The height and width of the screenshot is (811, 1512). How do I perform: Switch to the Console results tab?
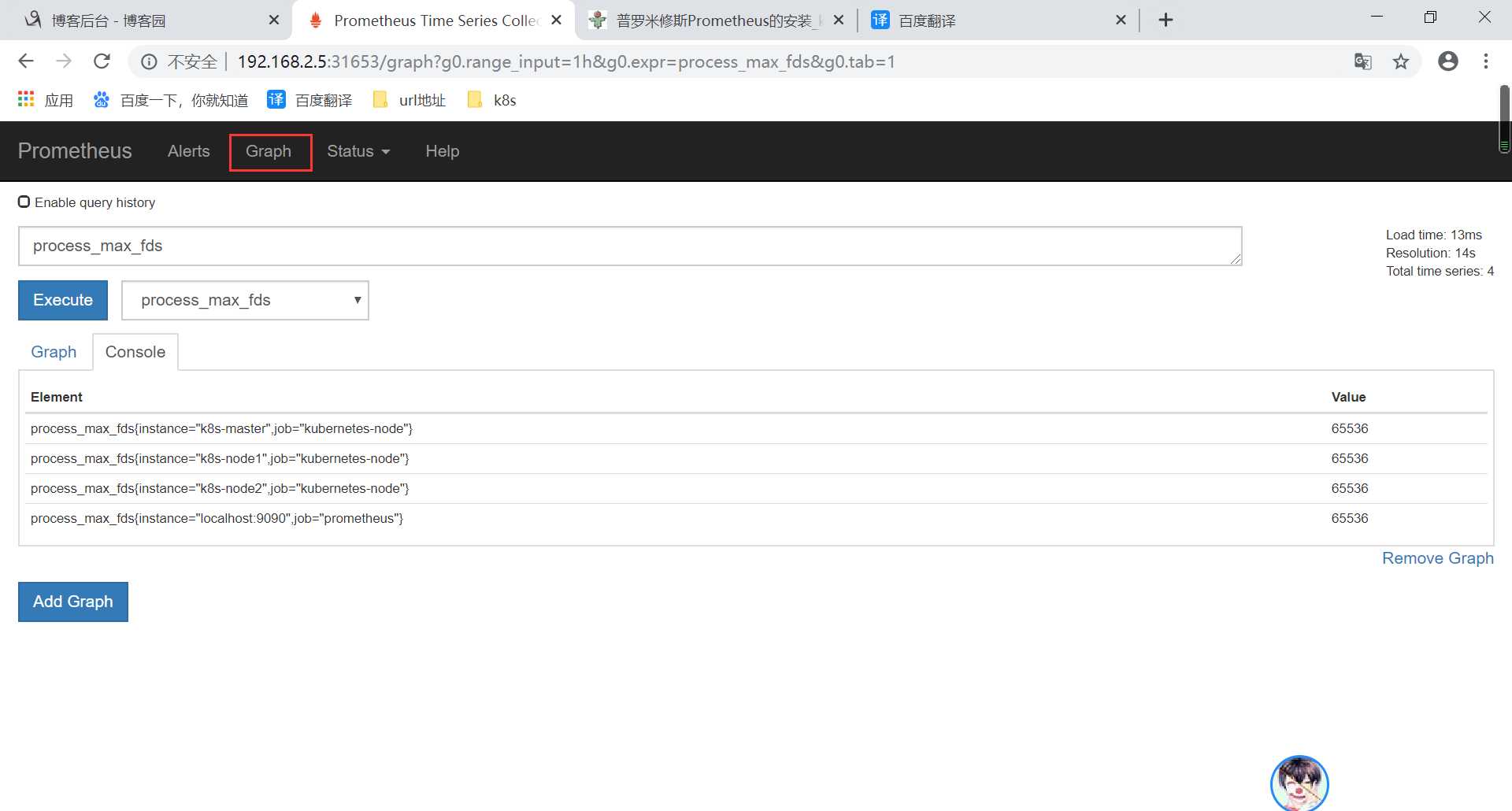tap(135, 352)
